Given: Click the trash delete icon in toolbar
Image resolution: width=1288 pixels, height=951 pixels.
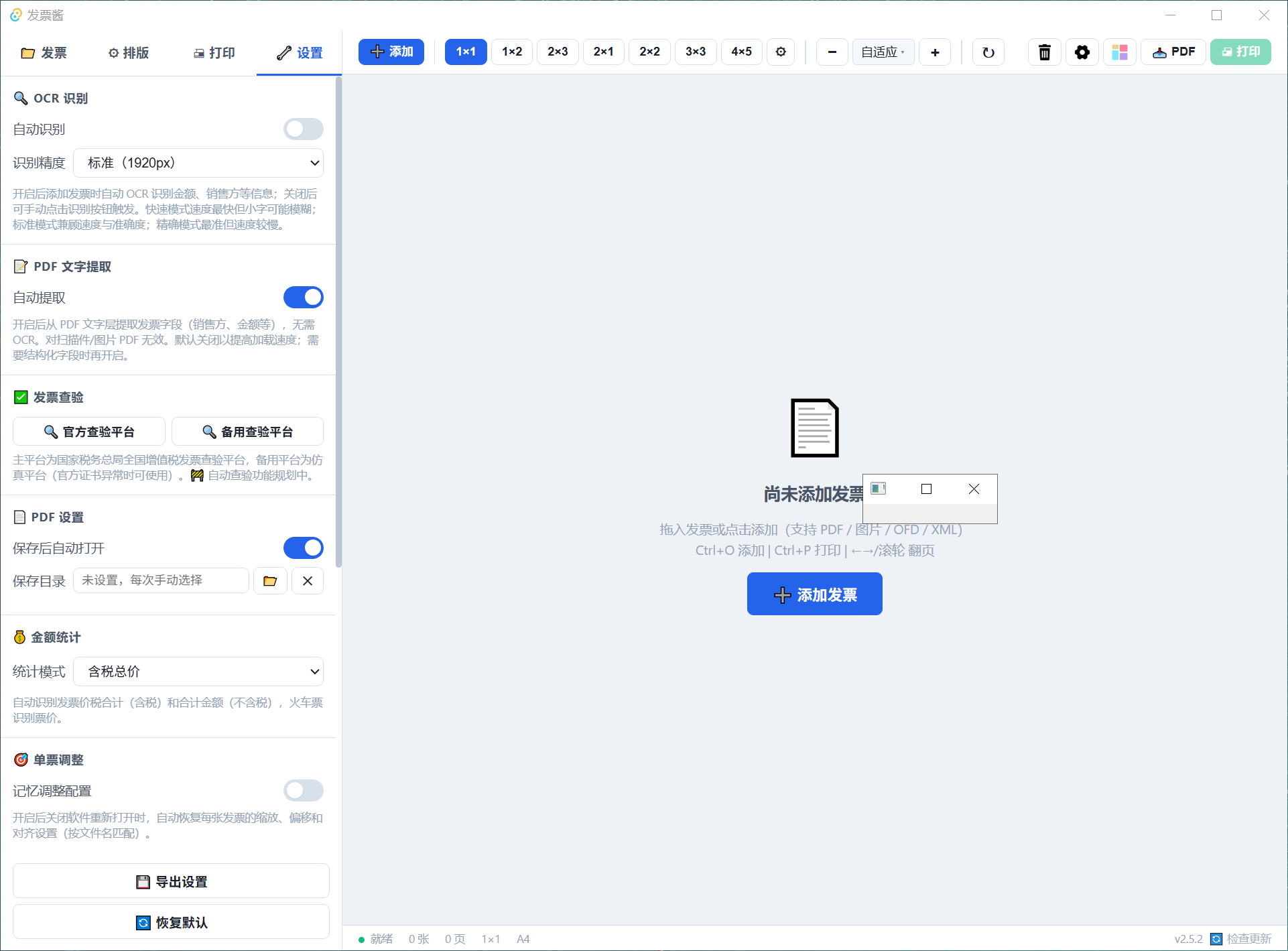Looking at the screenshot, I should pyautogui.click(x=1044, y=52).
